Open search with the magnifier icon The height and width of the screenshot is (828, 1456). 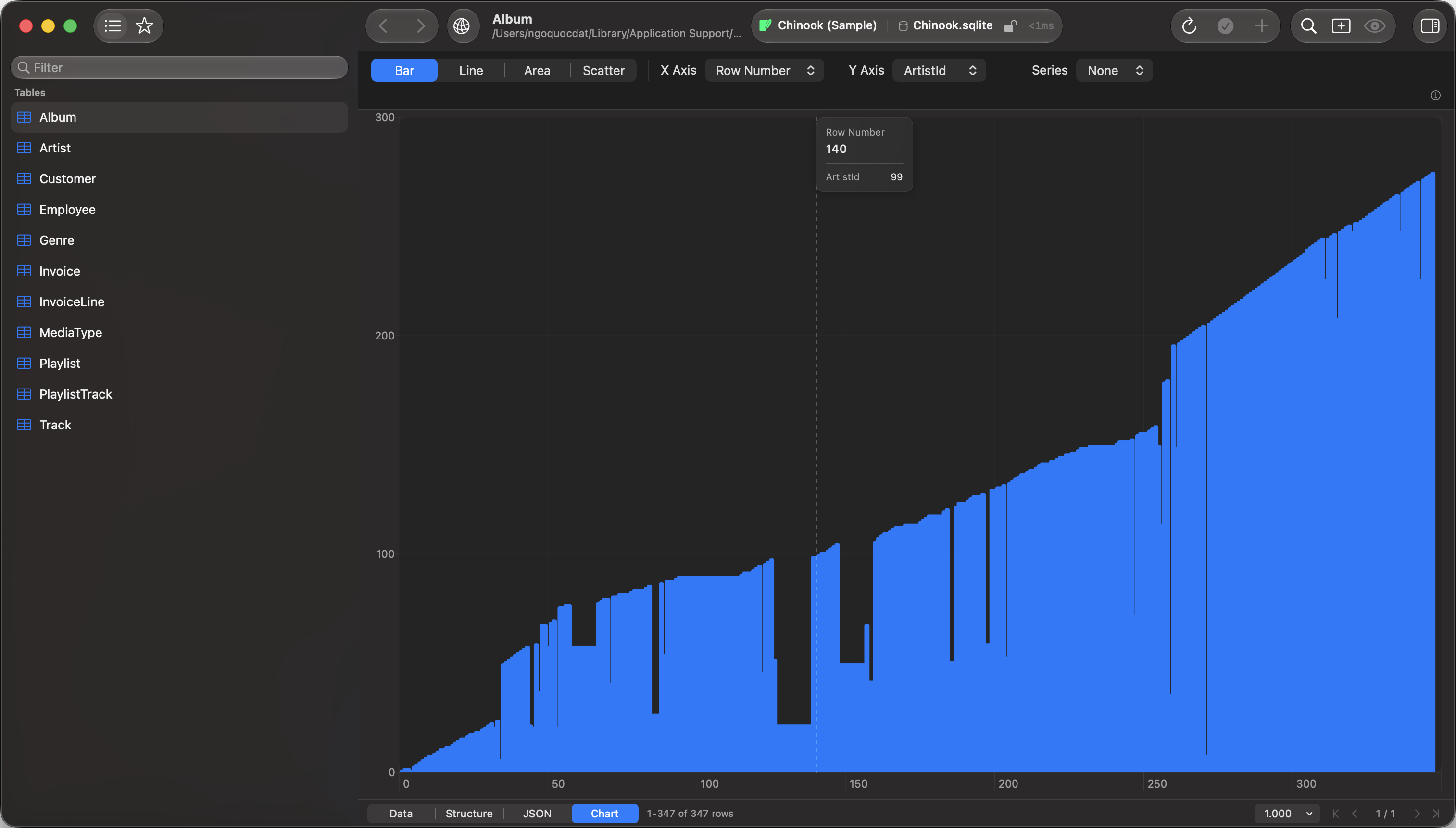[x=1309, y=25]
